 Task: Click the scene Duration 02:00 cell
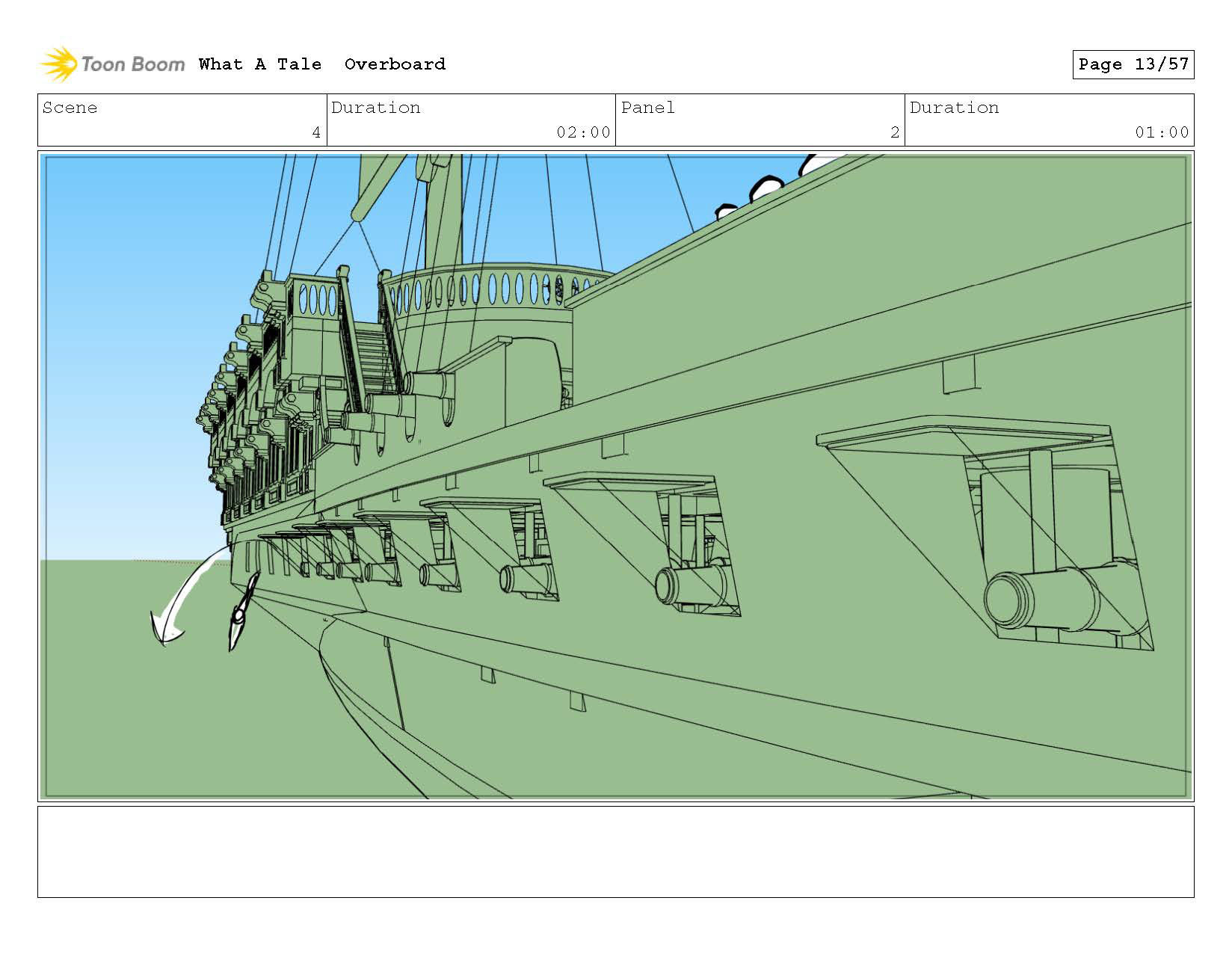click(471, 120)
